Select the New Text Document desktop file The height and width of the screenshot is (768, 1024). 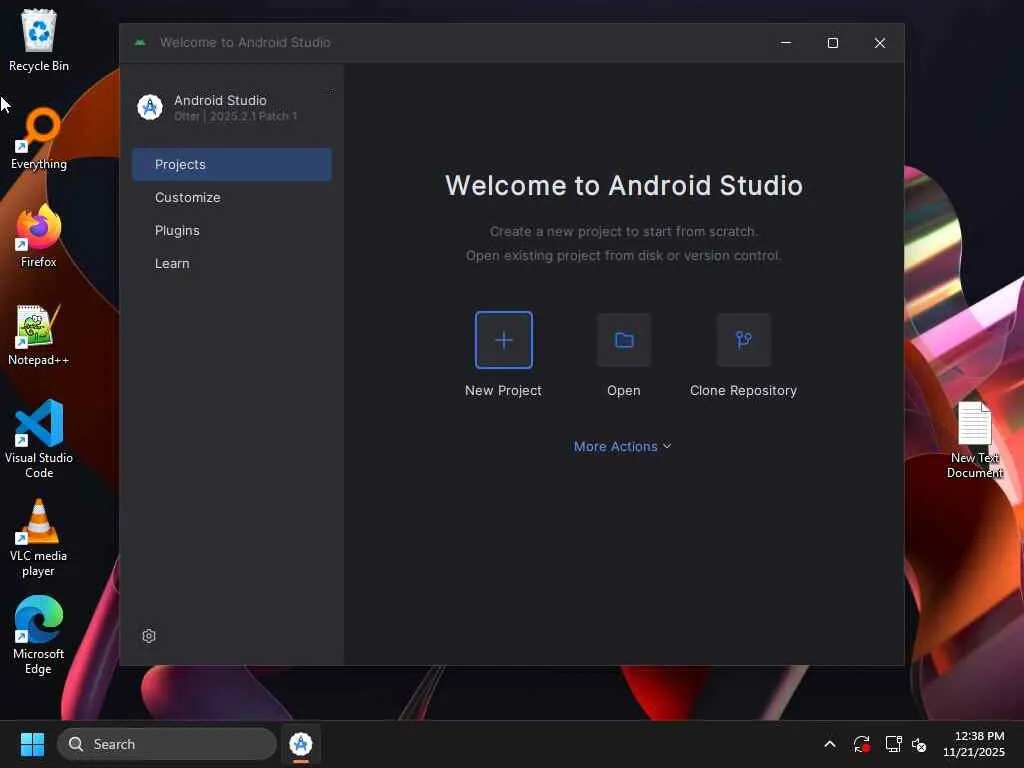[x=974, y=440]
